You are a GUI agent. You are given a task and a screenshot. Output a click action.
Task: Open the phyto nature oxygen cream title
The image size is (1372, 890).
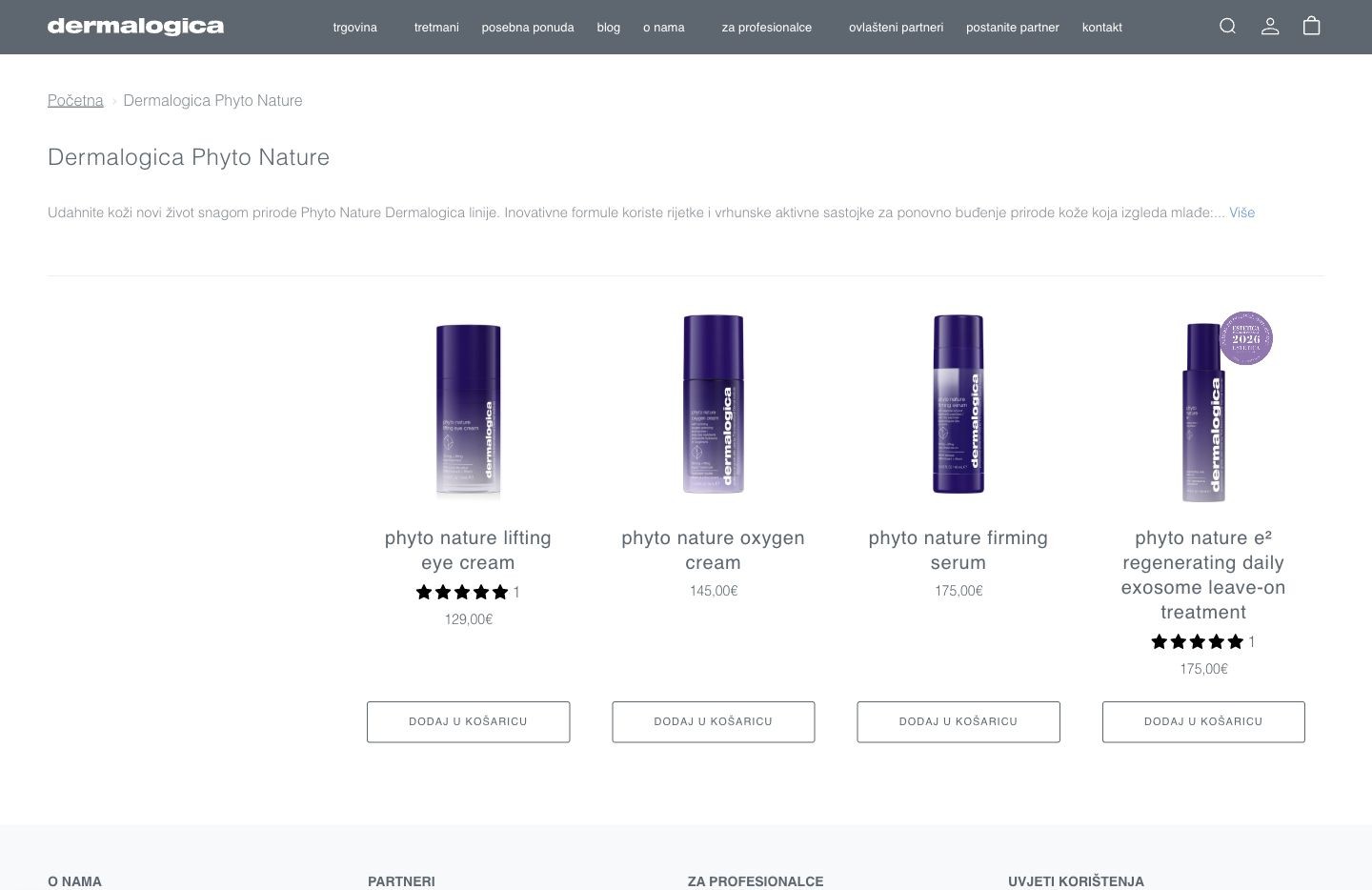714,550
